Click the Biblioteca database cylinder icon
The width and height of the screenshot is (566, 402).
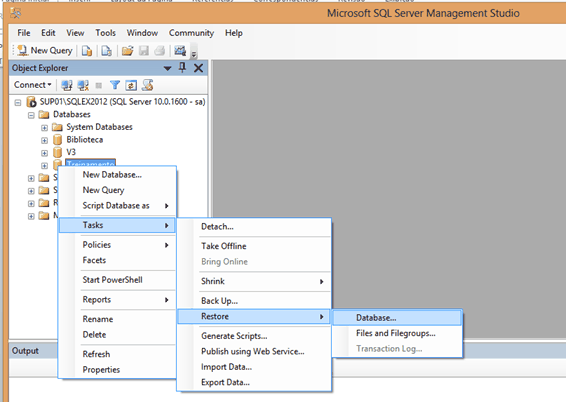(57, 140)
